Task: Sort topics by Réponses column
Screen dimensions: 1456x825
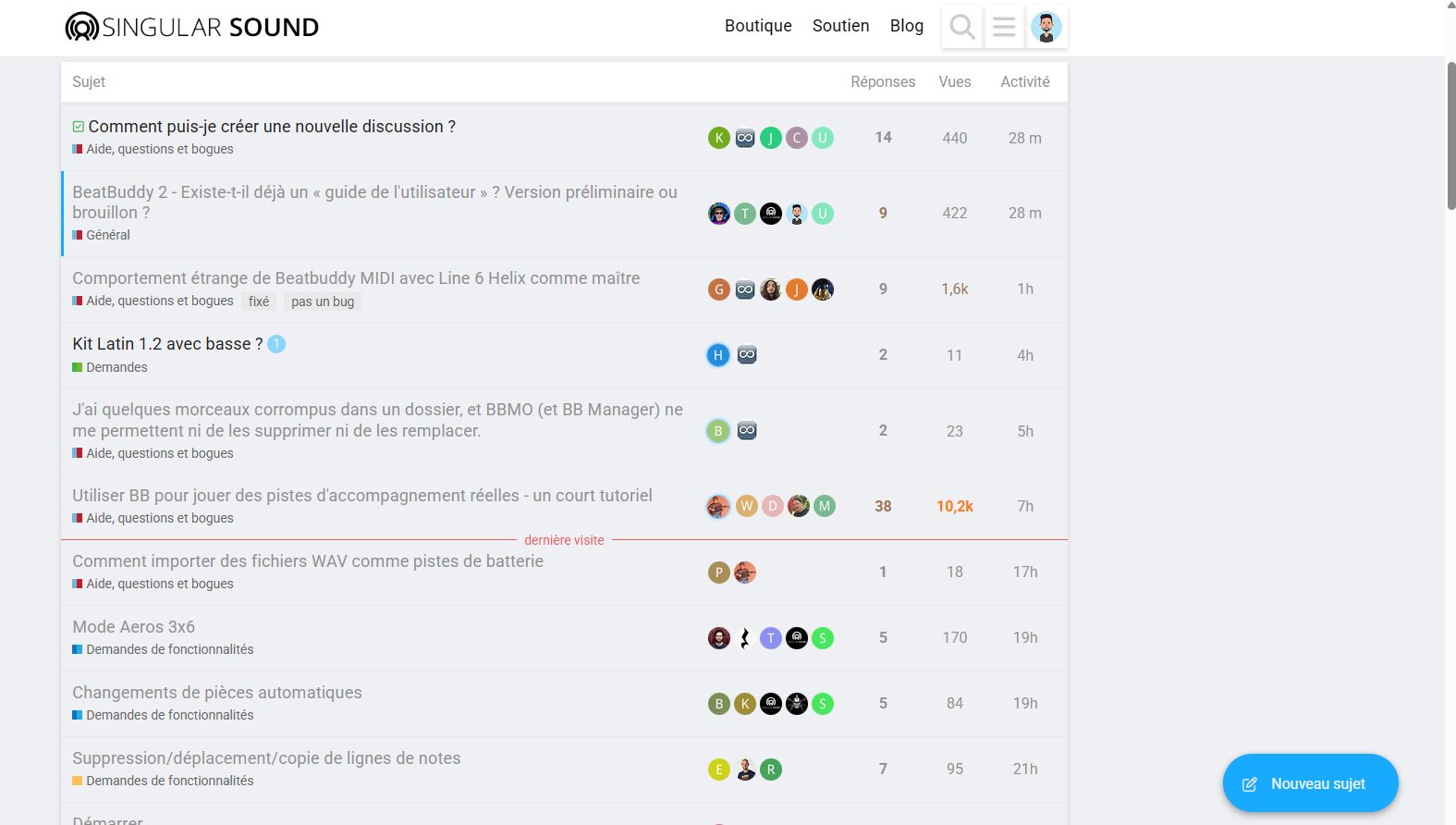Action: click(x=883, y=81)
